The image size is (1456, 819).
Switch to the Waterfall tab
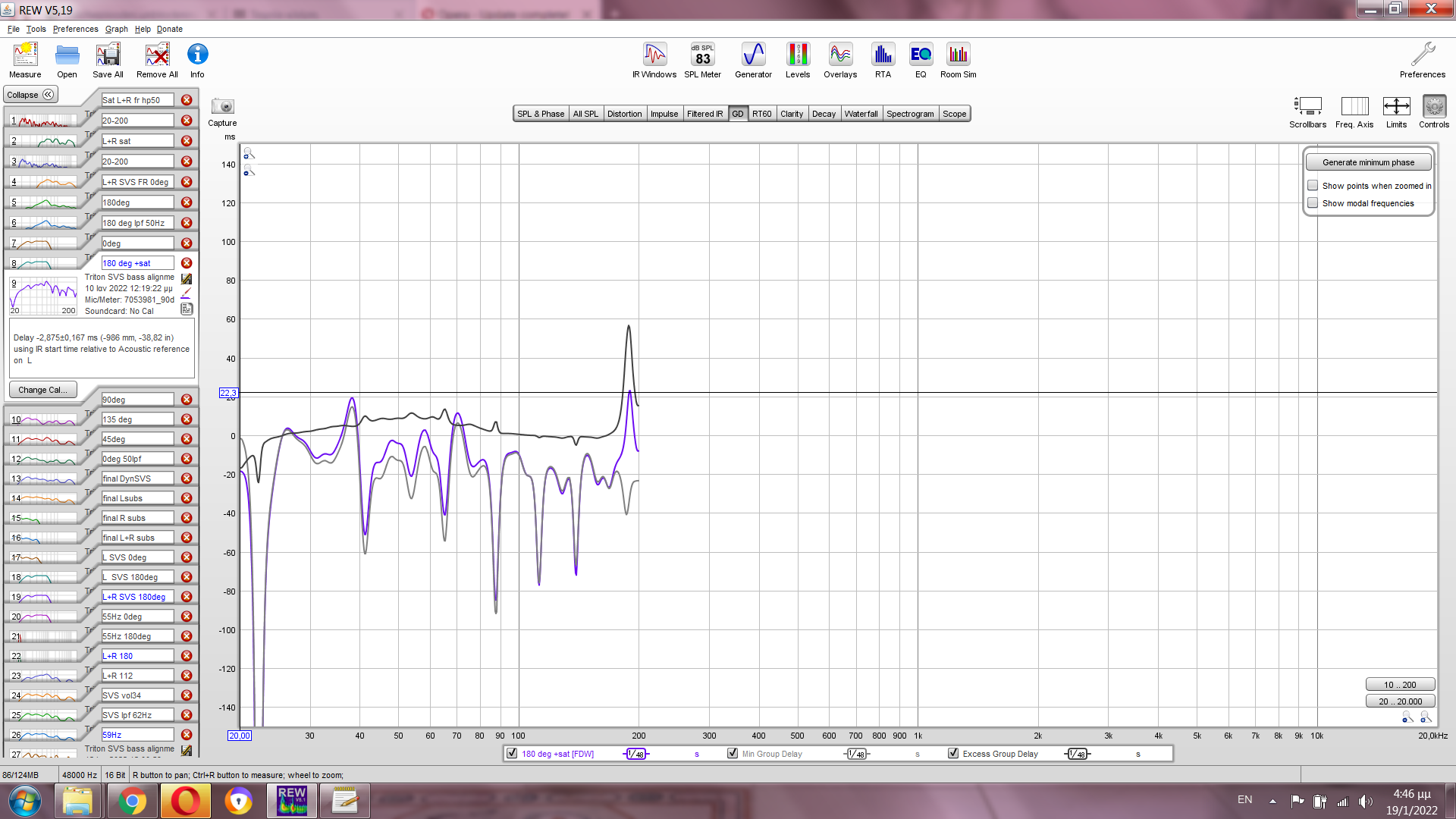click(x=861, y=114)
